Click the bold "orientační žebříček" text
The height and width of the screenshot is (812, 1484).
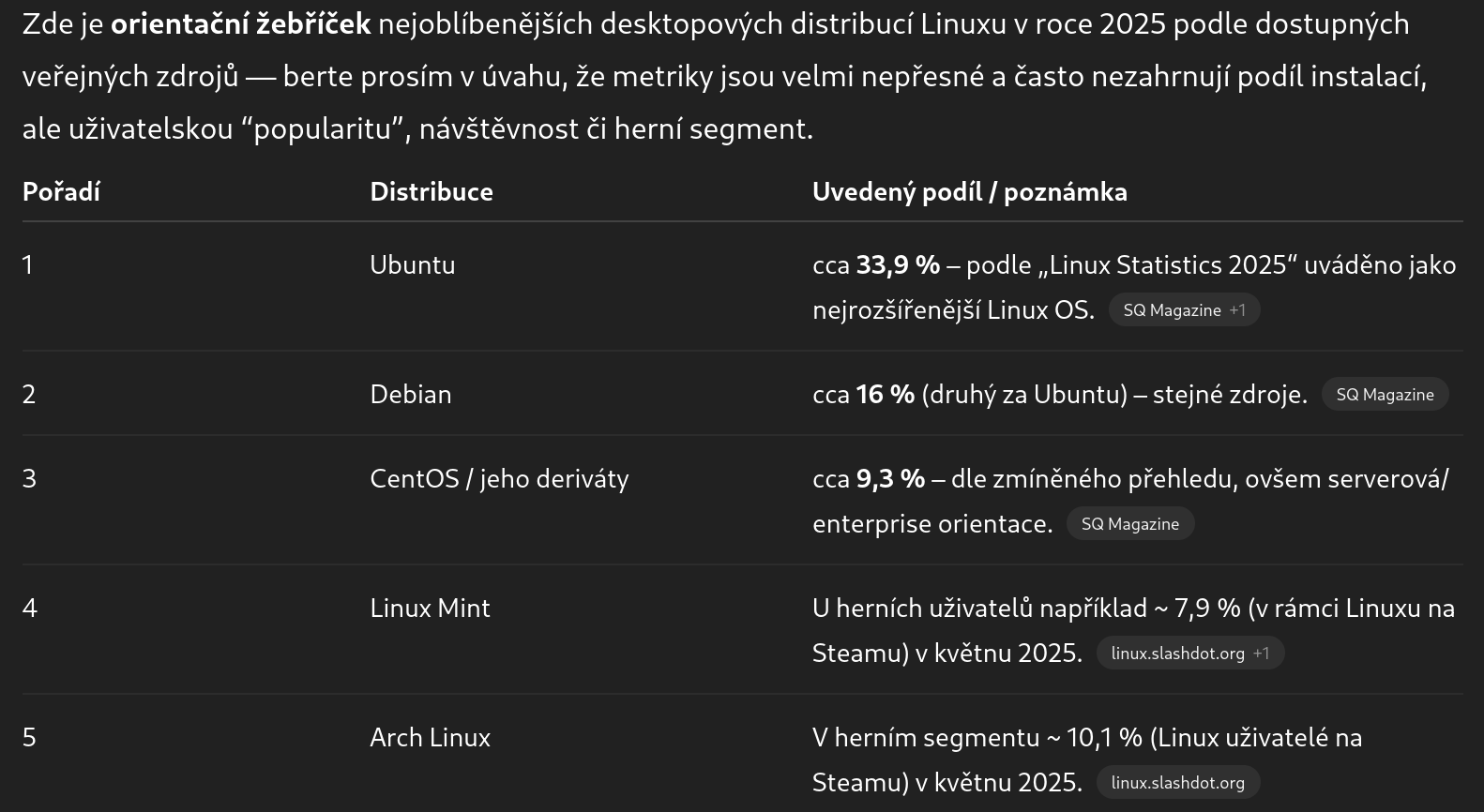(x=241, y=24)
